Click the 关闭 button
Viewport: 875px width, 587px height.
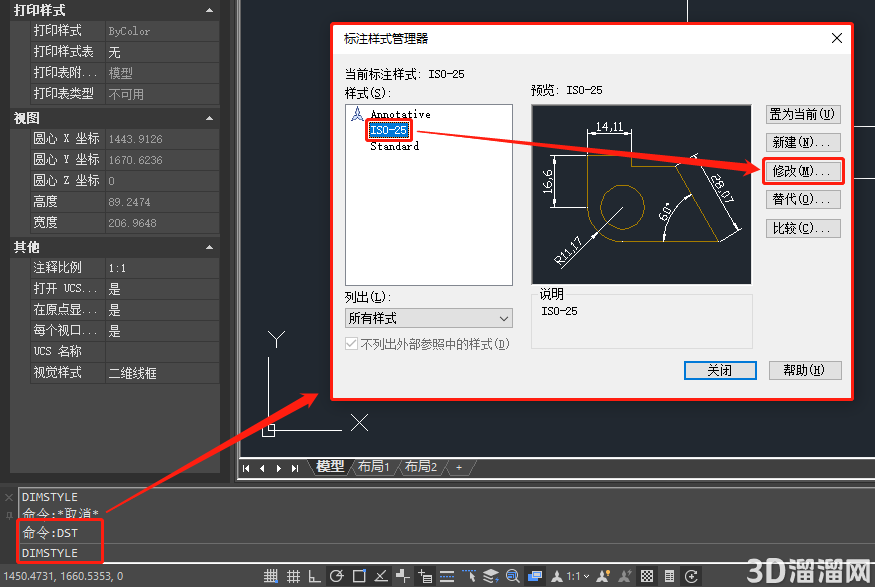click(720, 371)
